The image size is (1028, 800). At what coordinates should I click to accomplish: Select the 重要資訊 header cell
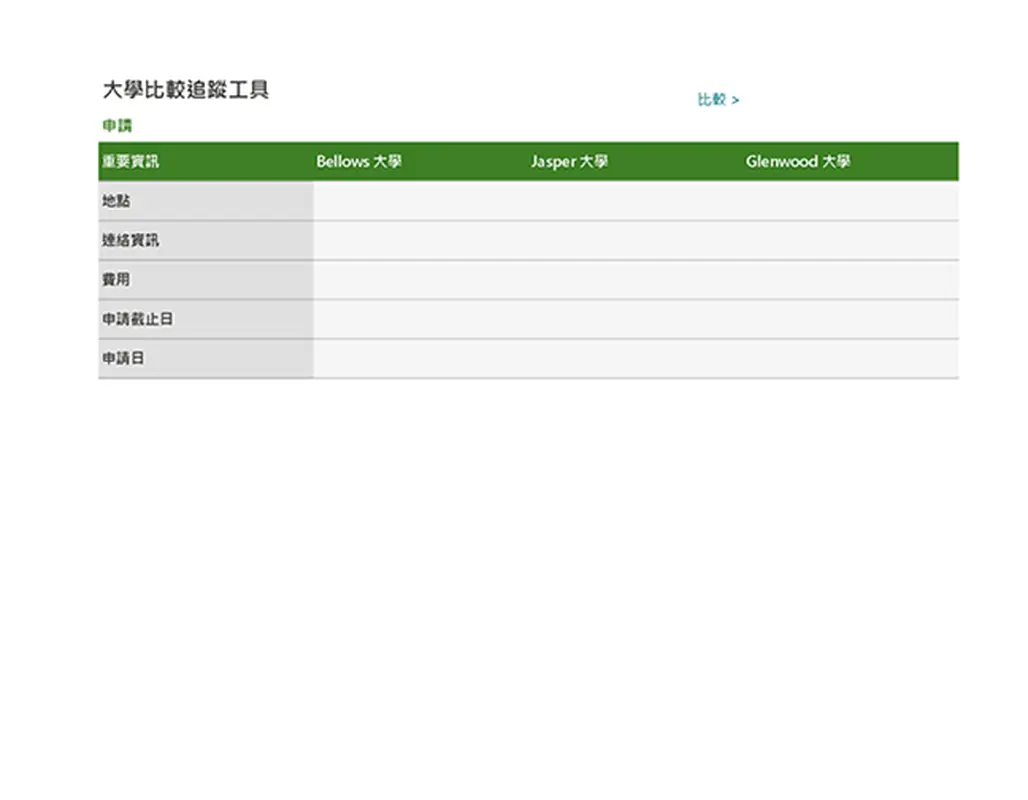click(x=130, y=162)
